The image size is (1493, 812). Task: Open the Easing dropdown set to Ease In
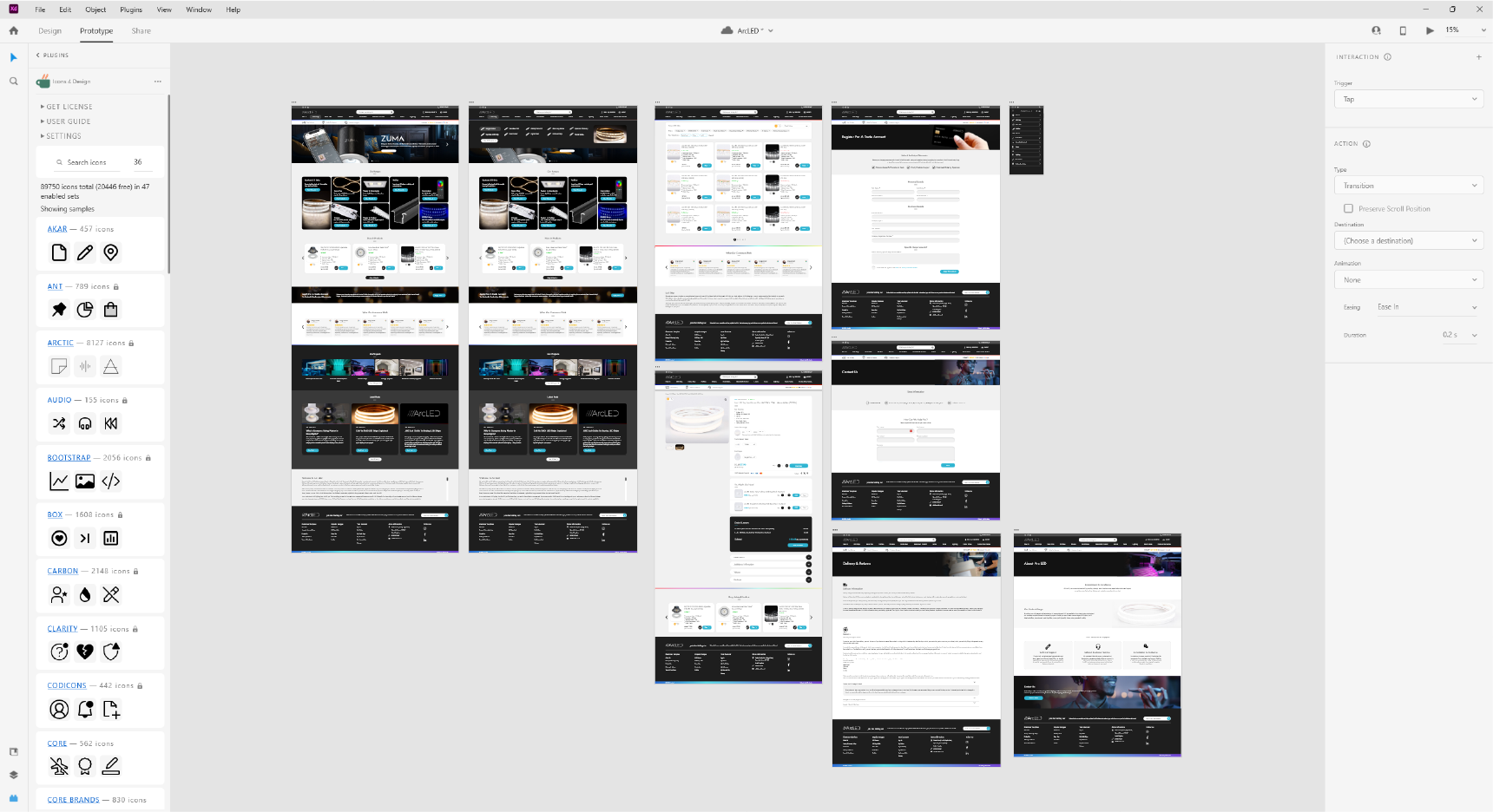click(1427, 307)
